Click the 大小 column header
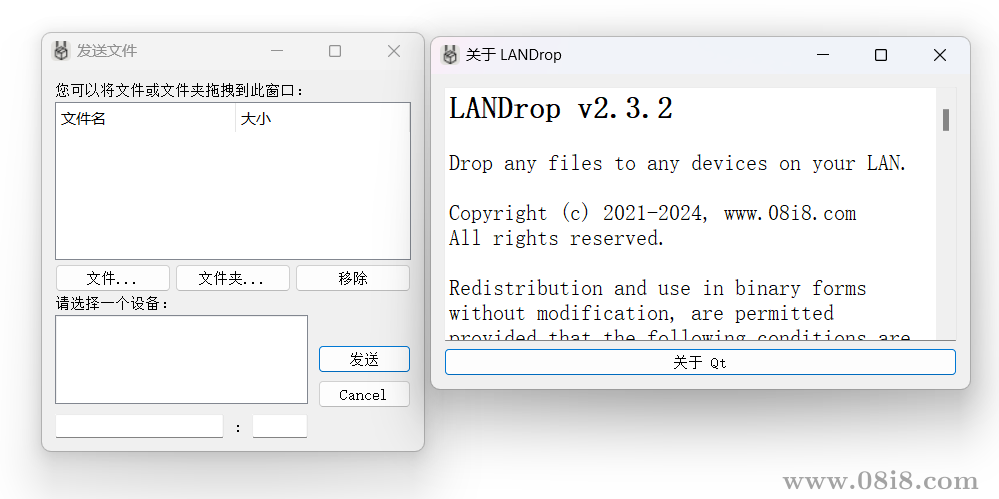The height and width of the screenshot is (499, 999). coord(322,119)
